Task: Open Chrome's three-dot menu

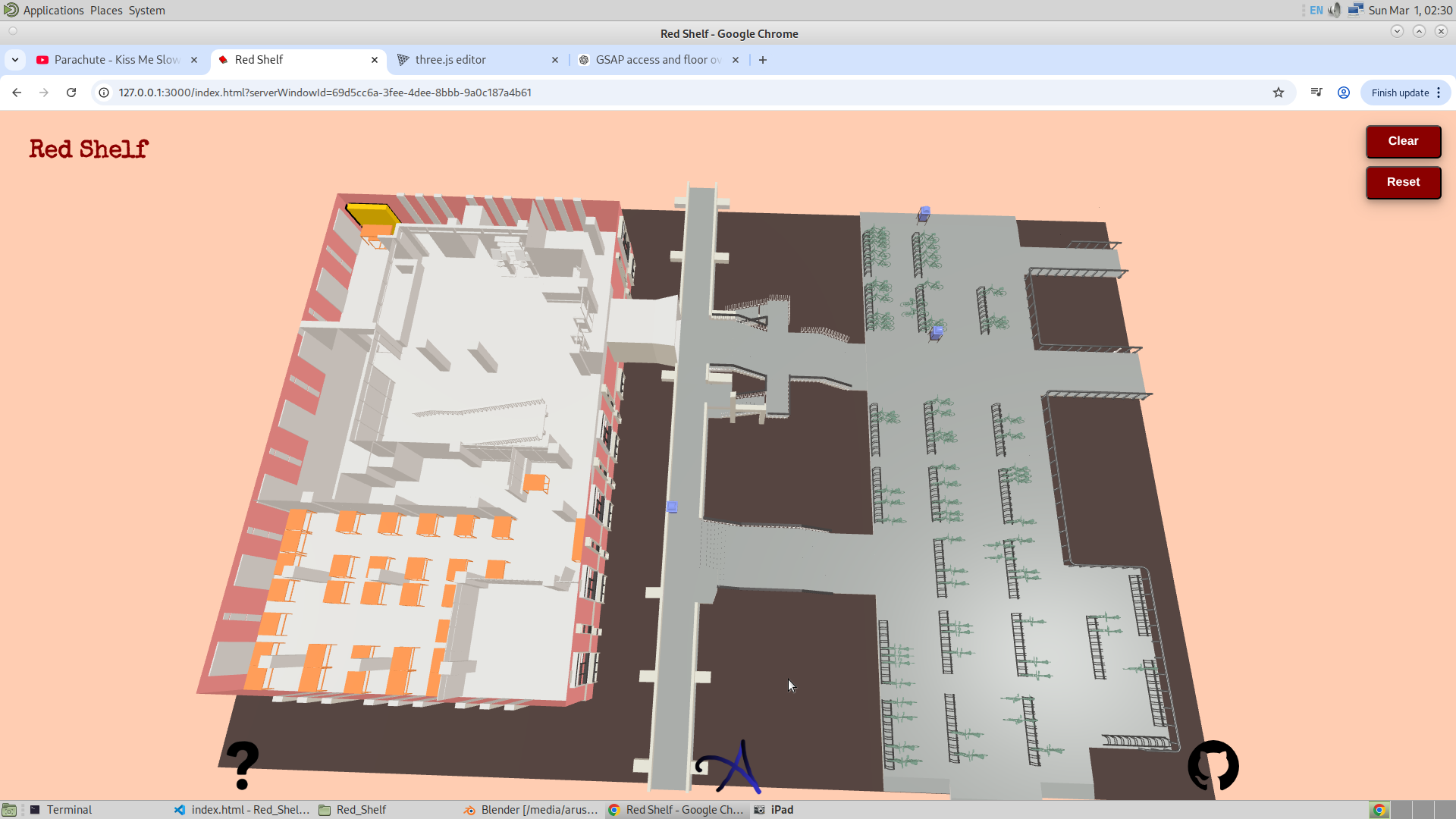Action: click(x=1439, y=92)
